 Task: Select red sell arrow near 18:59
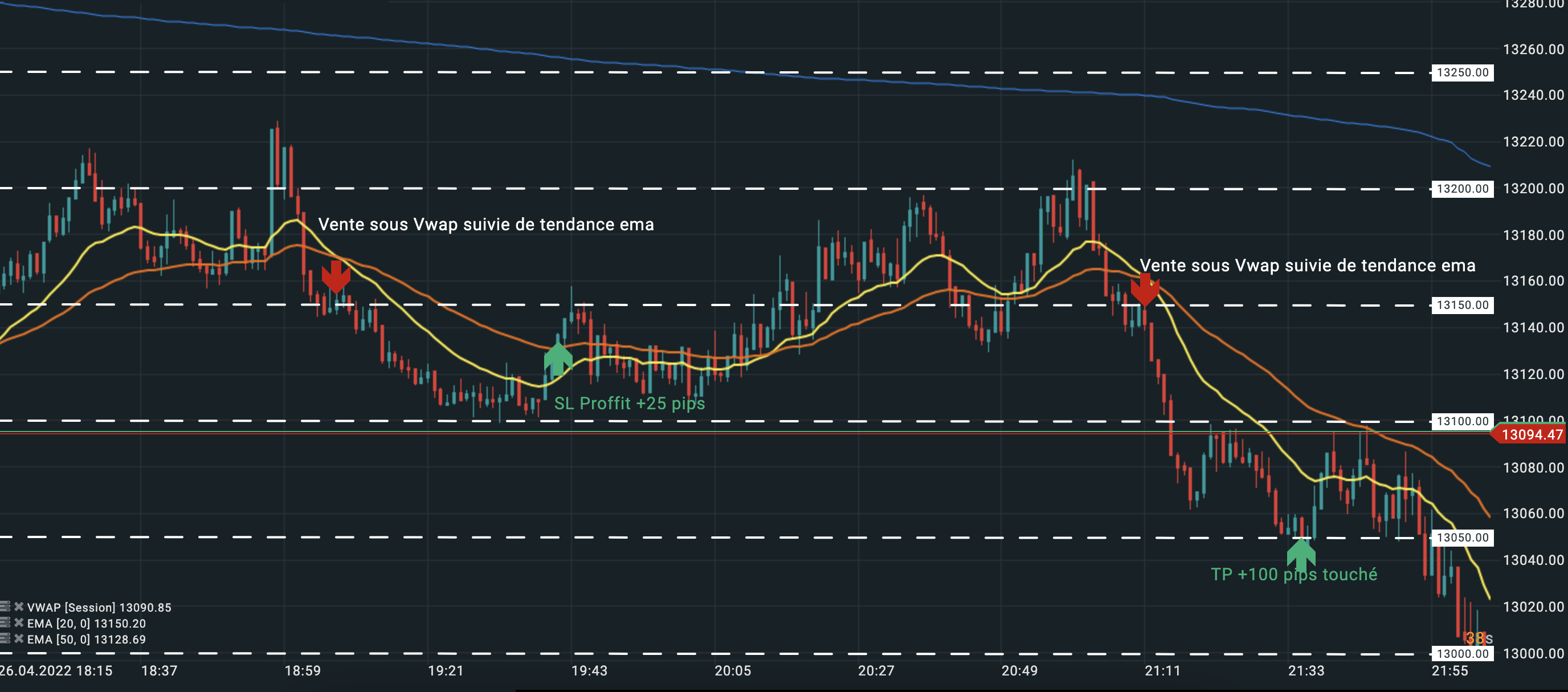coord(336,277)
